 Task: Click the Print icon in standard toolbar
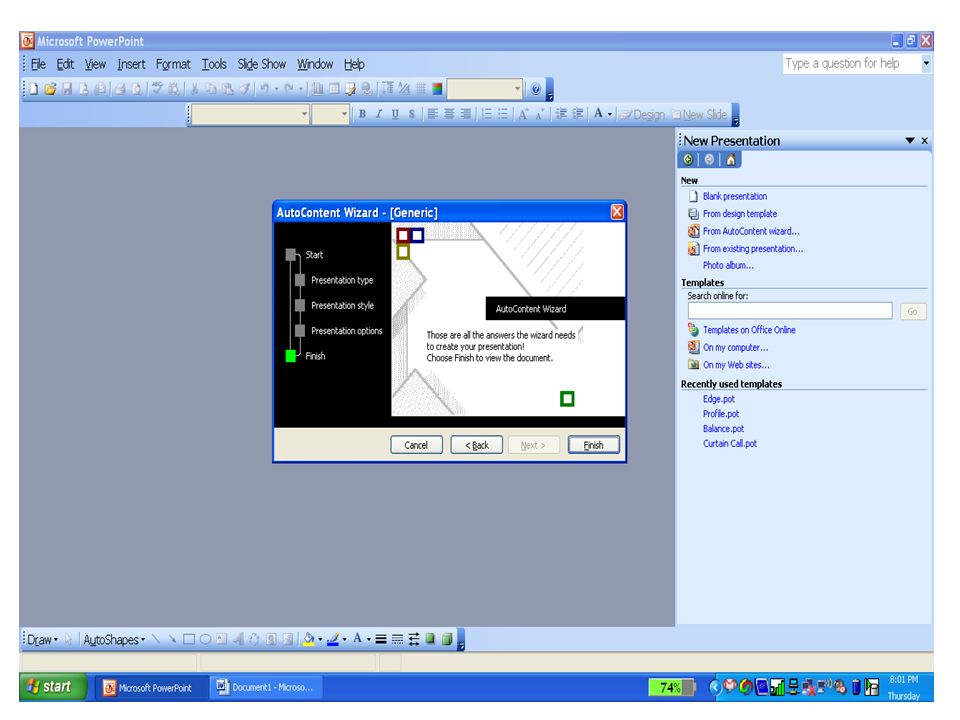pyautogui.click(x=121, y=89)
